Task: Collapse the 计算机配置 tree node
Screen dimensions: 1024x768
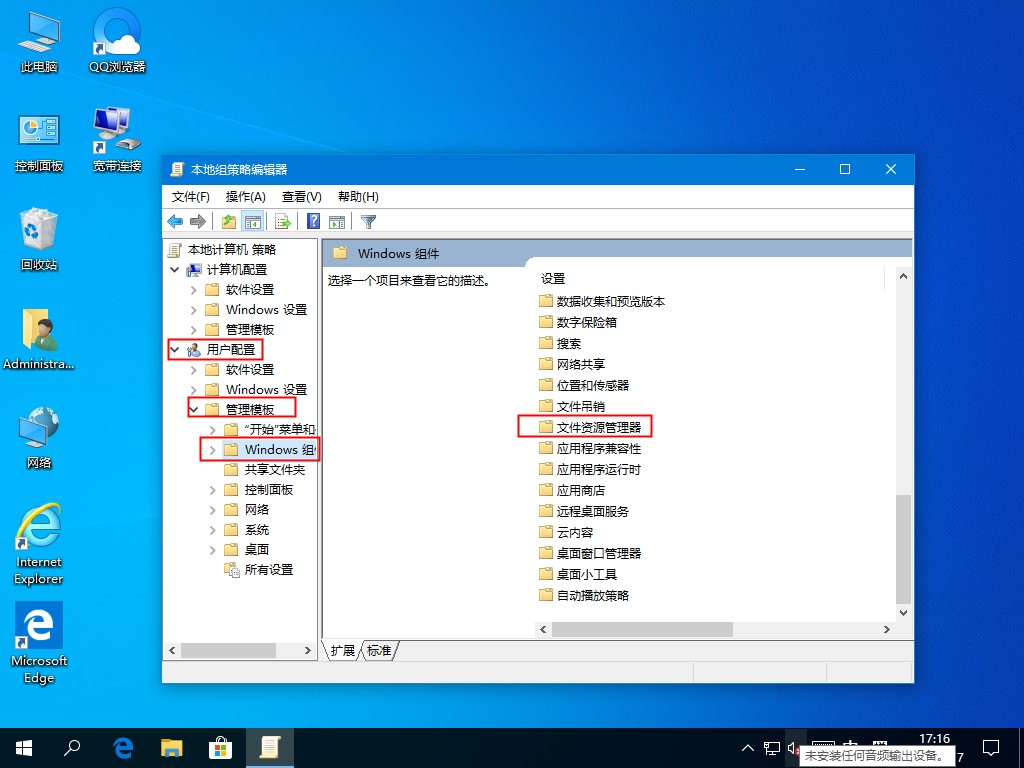Action: [x=174, y=269]
